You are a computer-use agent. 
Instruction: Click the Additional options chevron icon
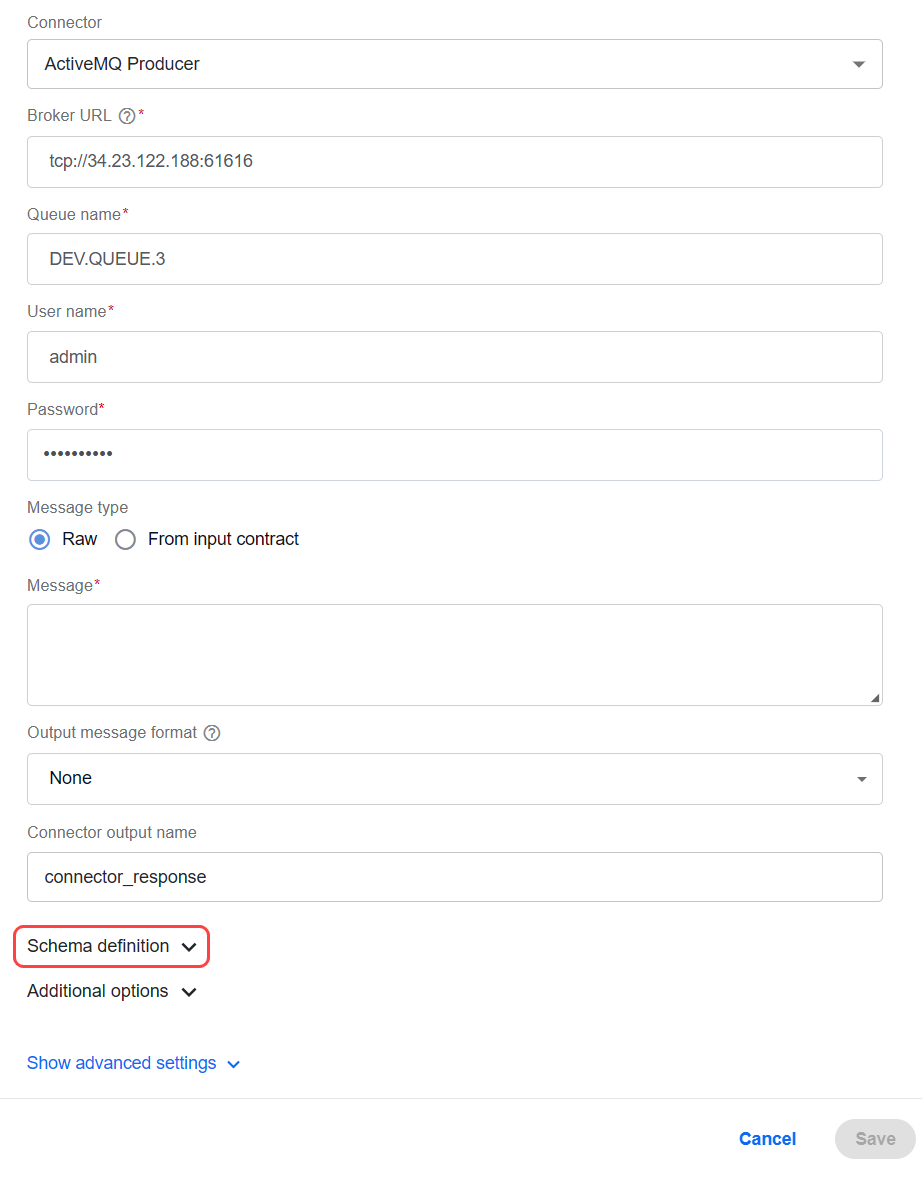click(189, 992)
